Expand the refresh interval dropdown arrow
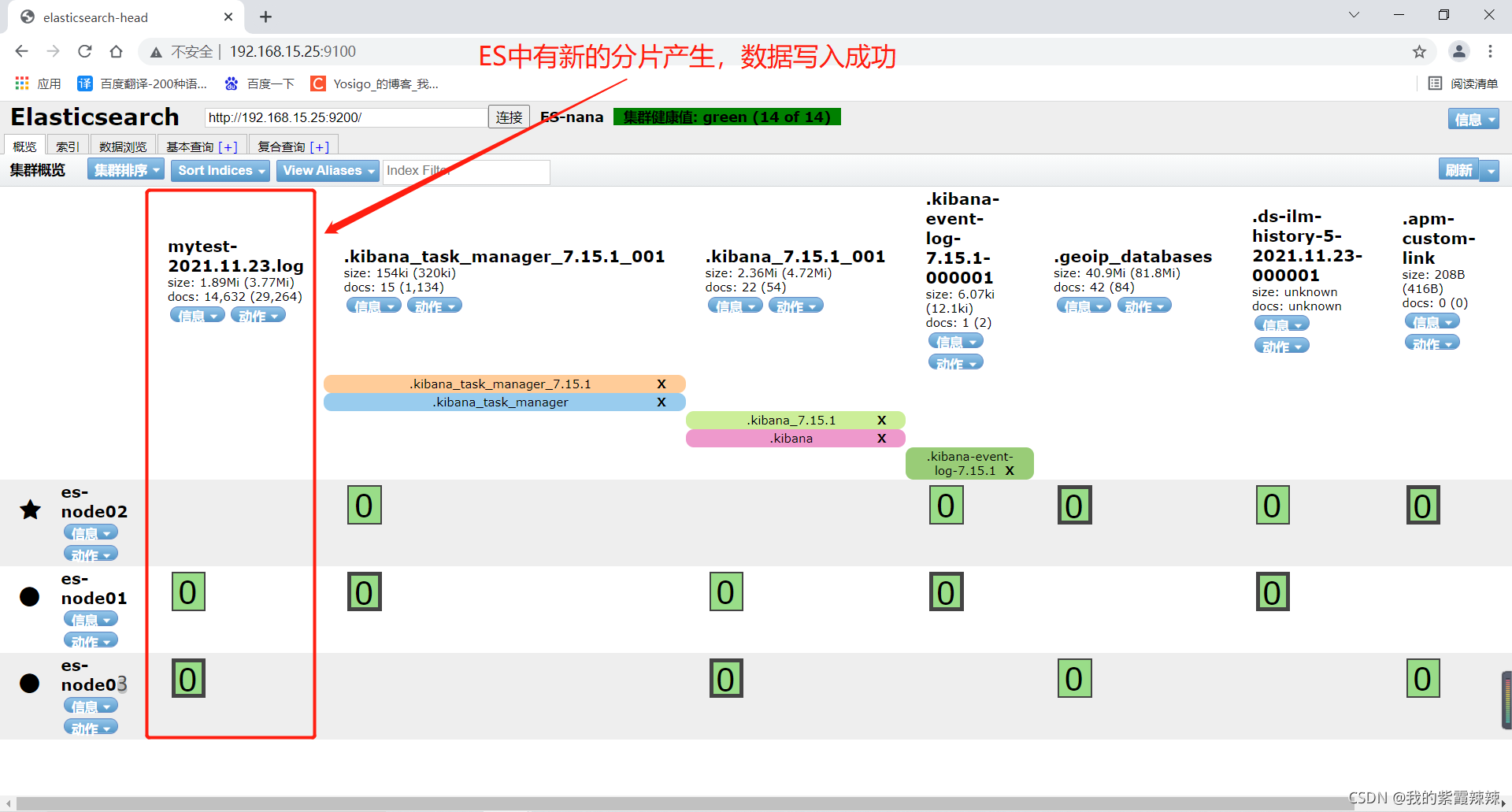The width and height of the screenshot is (1512, 812). coord(1490,170)
